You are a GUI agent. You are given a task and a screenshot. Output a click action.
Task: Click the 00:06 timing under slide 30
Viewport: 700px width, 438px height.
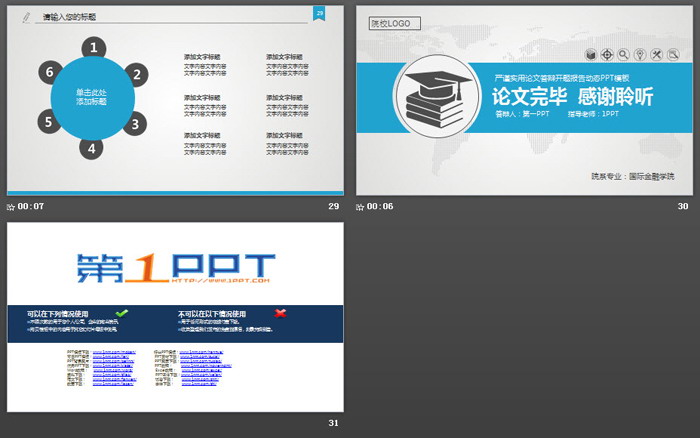(380, 206)
